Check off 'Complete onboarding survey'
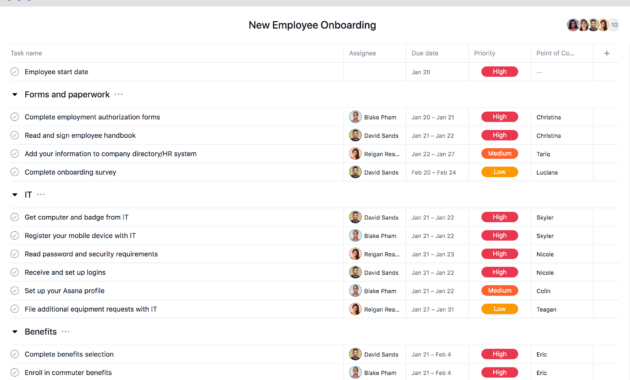 tap(14, 172)
